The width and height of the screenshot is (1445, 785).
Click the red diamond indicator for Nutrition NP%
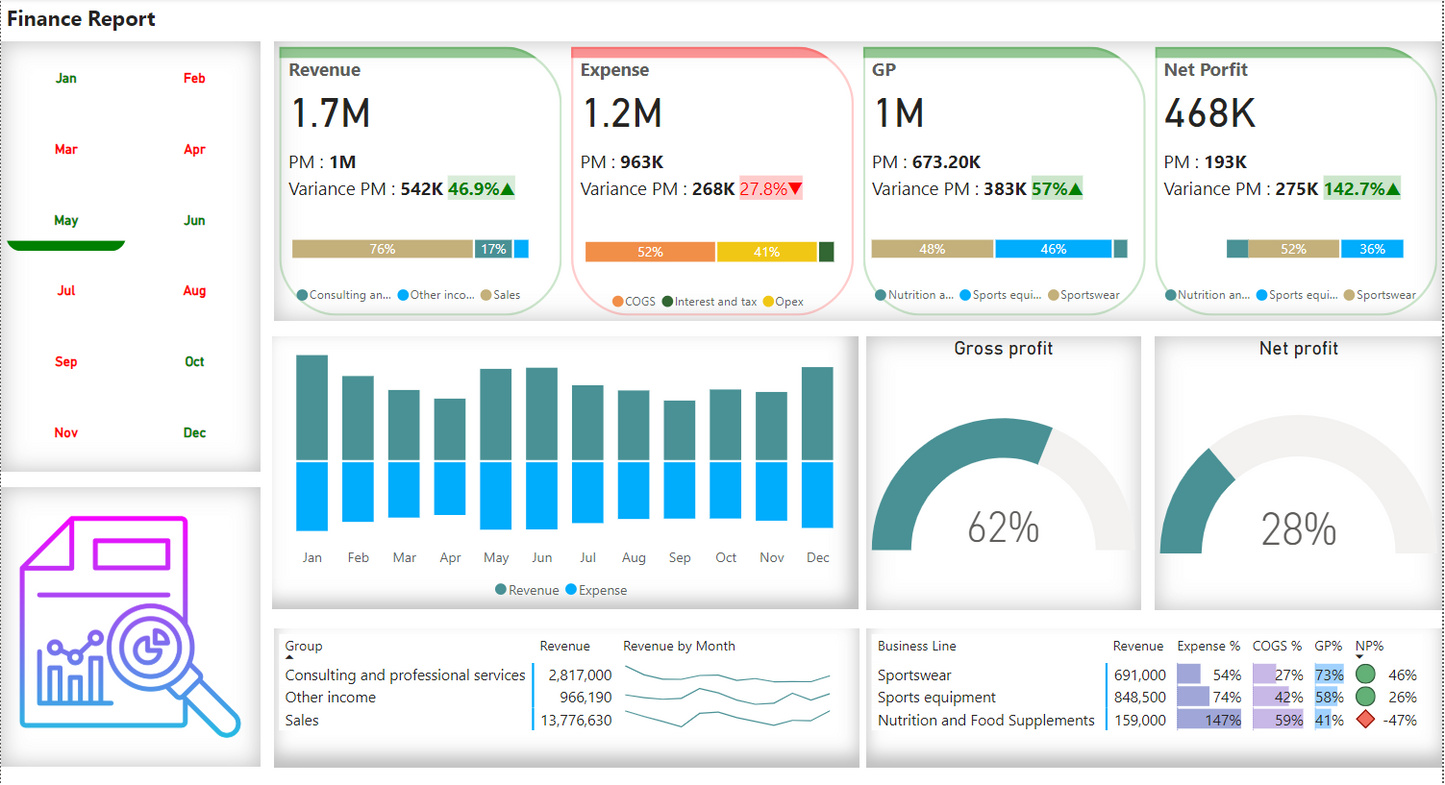coord(1364,720)
